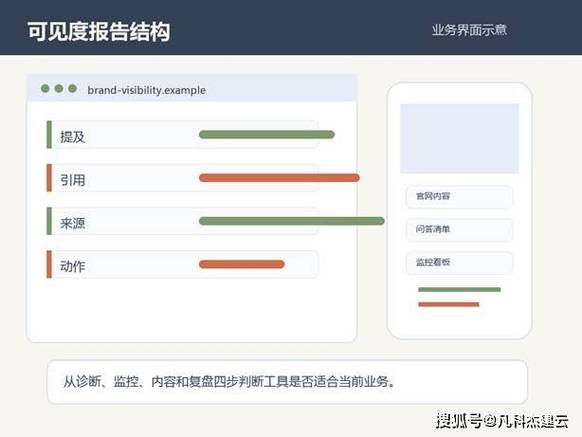Click the image placeholder in phone mockup

(x=460, y=138)
